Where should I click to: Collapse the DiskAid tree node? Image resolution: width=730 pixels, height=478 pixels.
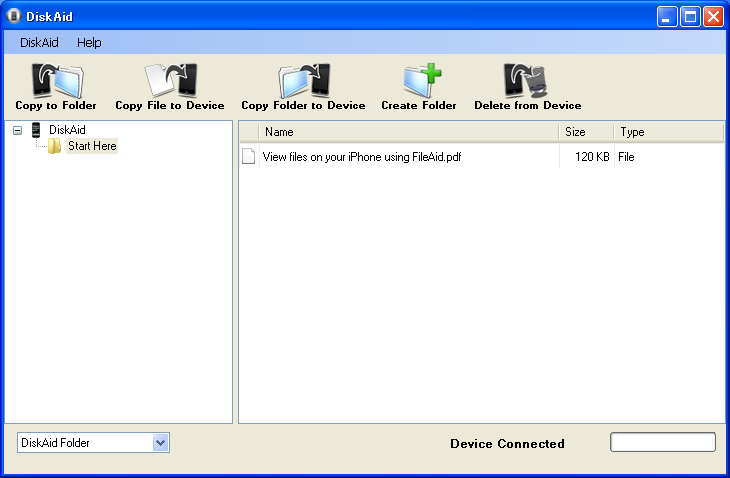pos(18,130)
